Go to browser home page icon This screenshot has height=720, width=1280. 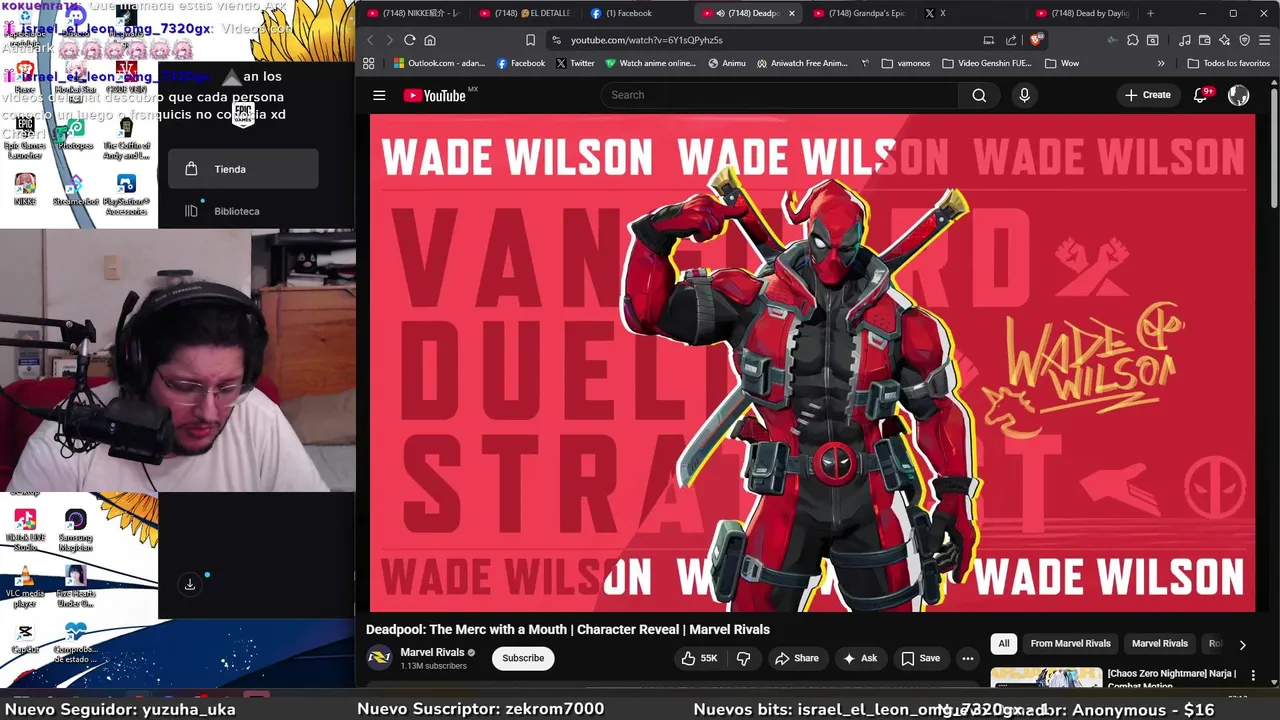tap(430, 40)
